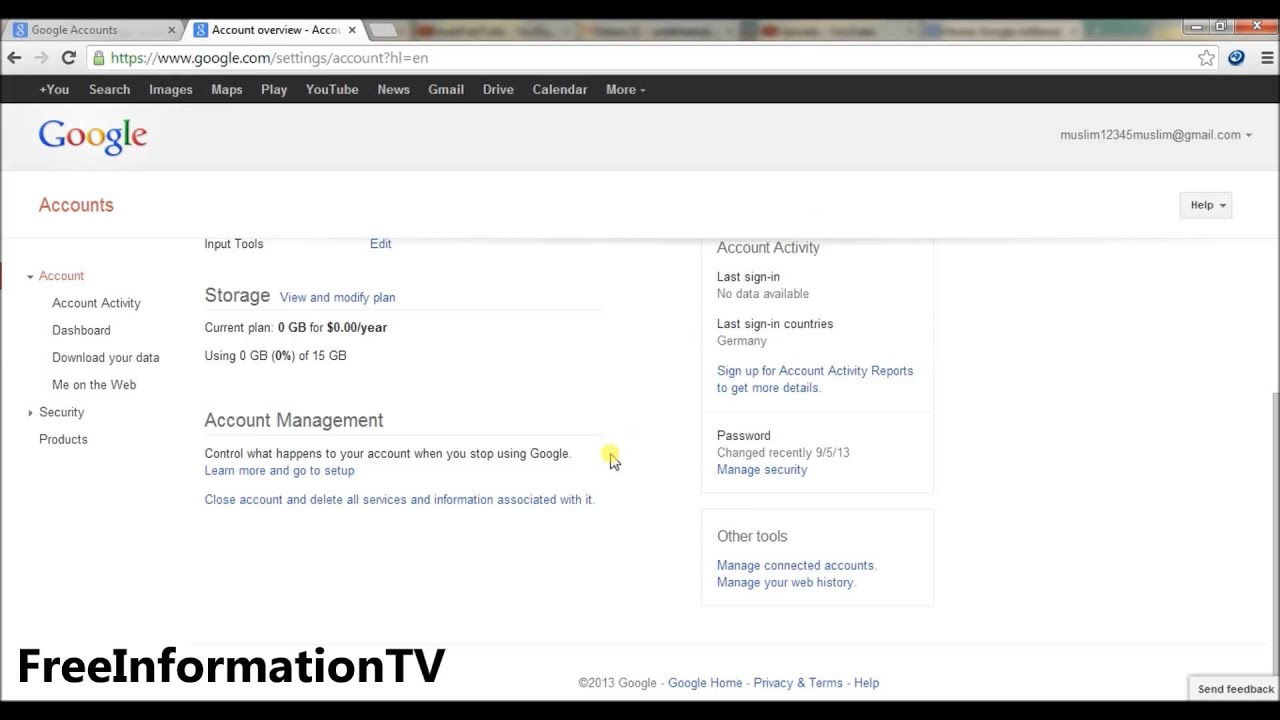This screenshot has width=1280, height=720.
Task: Open YouTube in the Google bar
Action: (x=332, y=90)
